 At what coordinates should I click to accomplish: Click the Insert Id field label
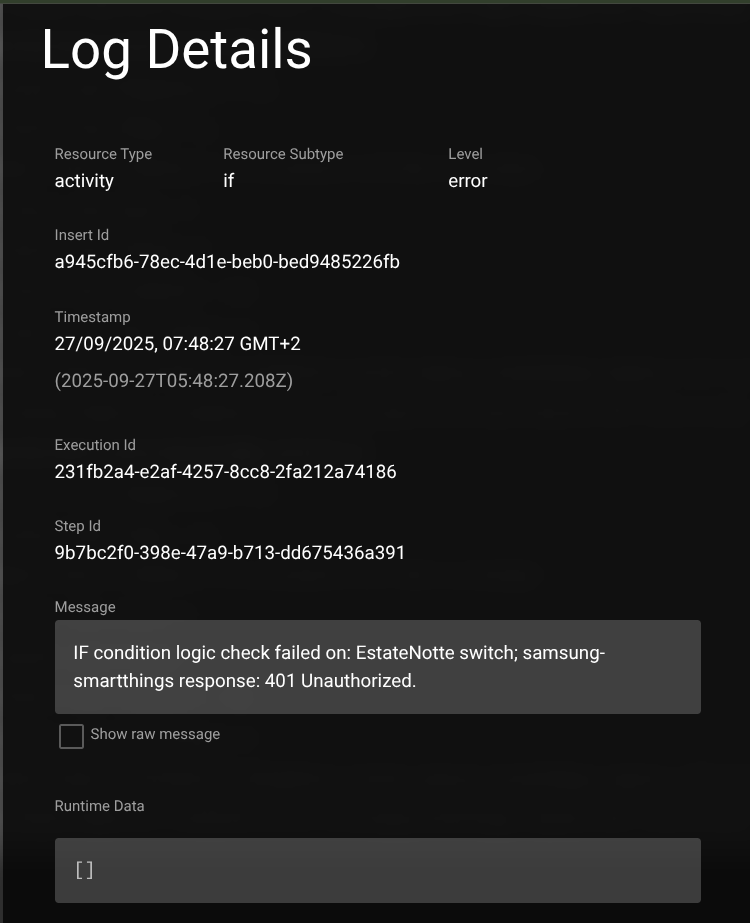(x=82, y=235)
